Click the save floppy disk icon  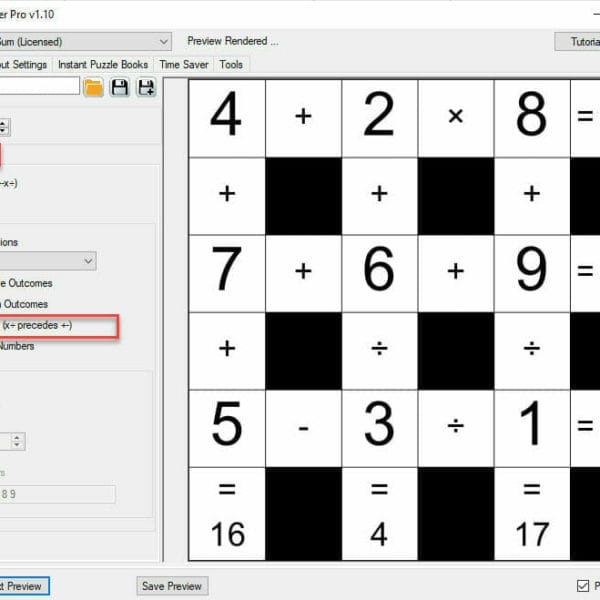[x=120, y=88]
